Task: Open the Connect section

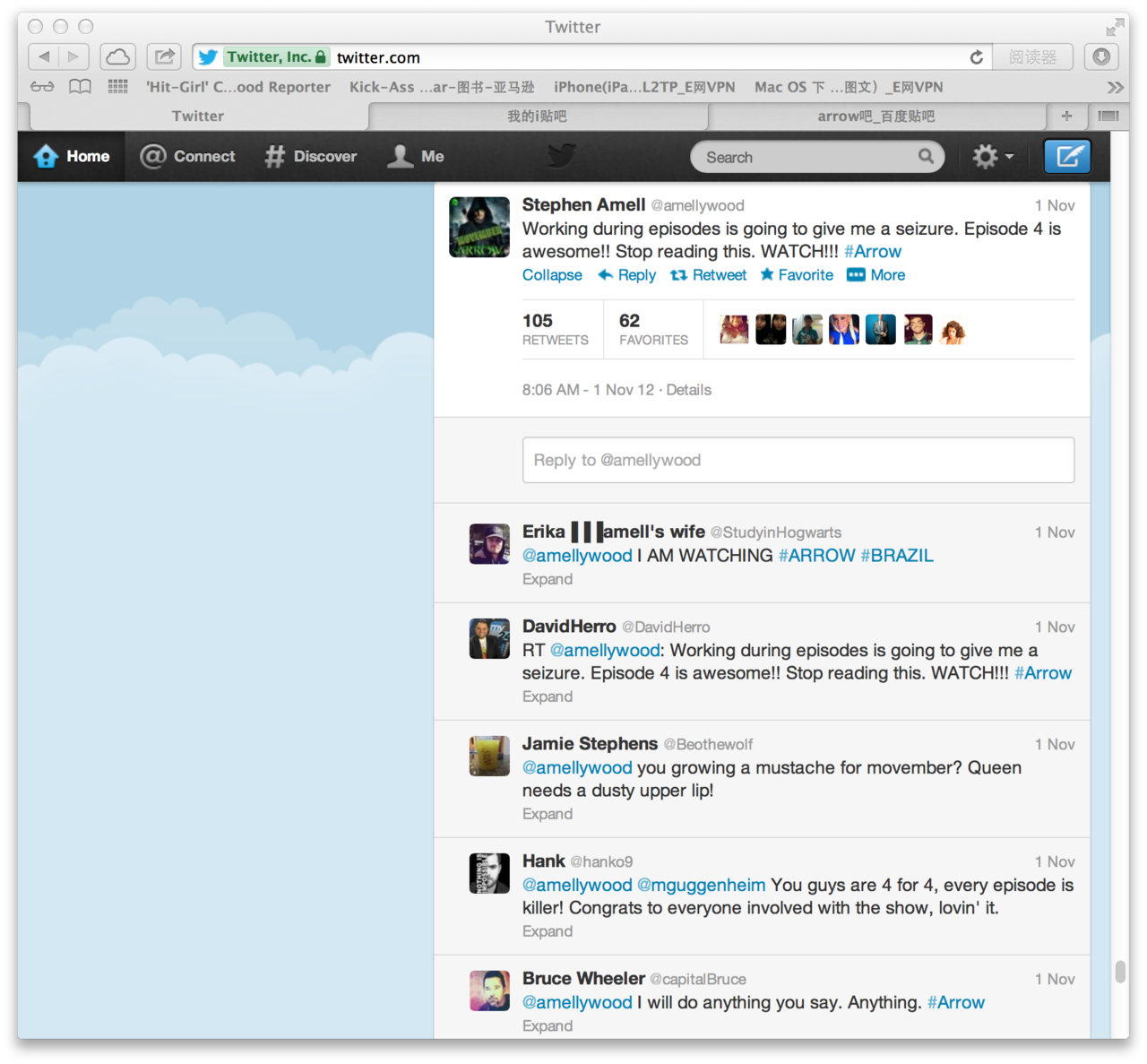Action: (x=187, y=157)
